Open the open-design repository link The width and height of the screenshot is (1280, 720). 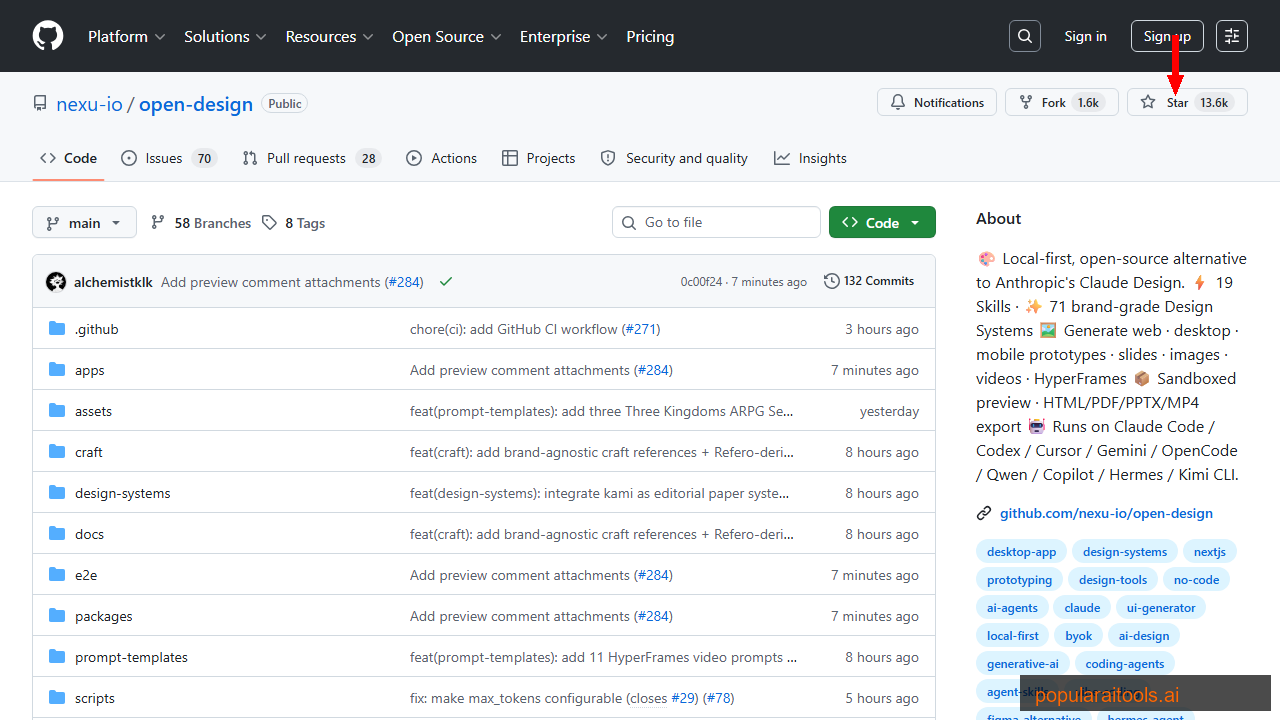(196, 104)
